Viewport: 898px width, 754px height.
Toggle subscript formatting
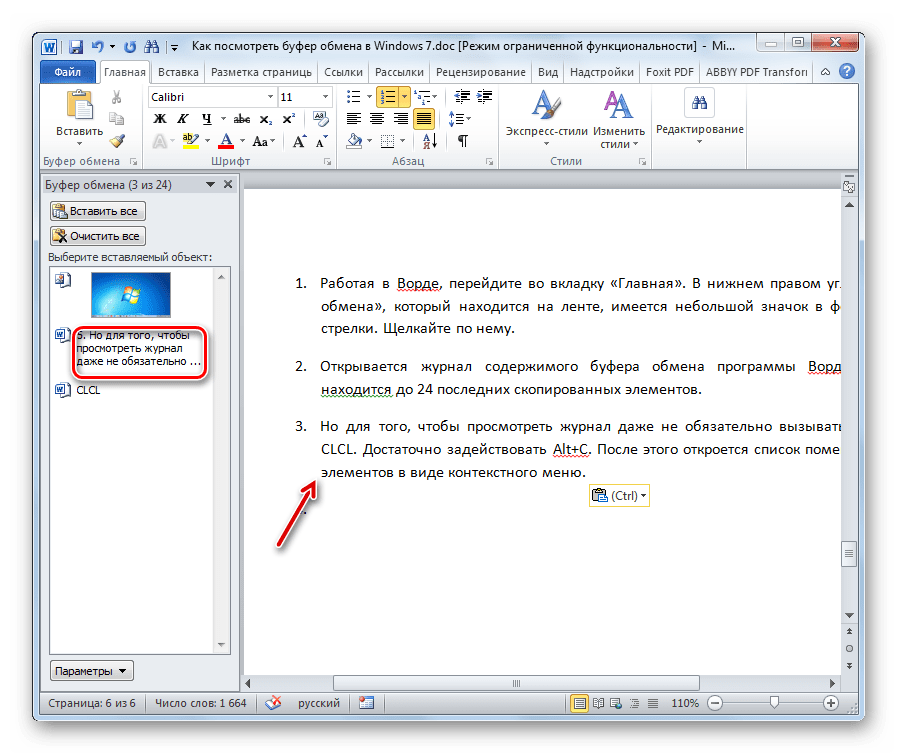click(266, 119)
